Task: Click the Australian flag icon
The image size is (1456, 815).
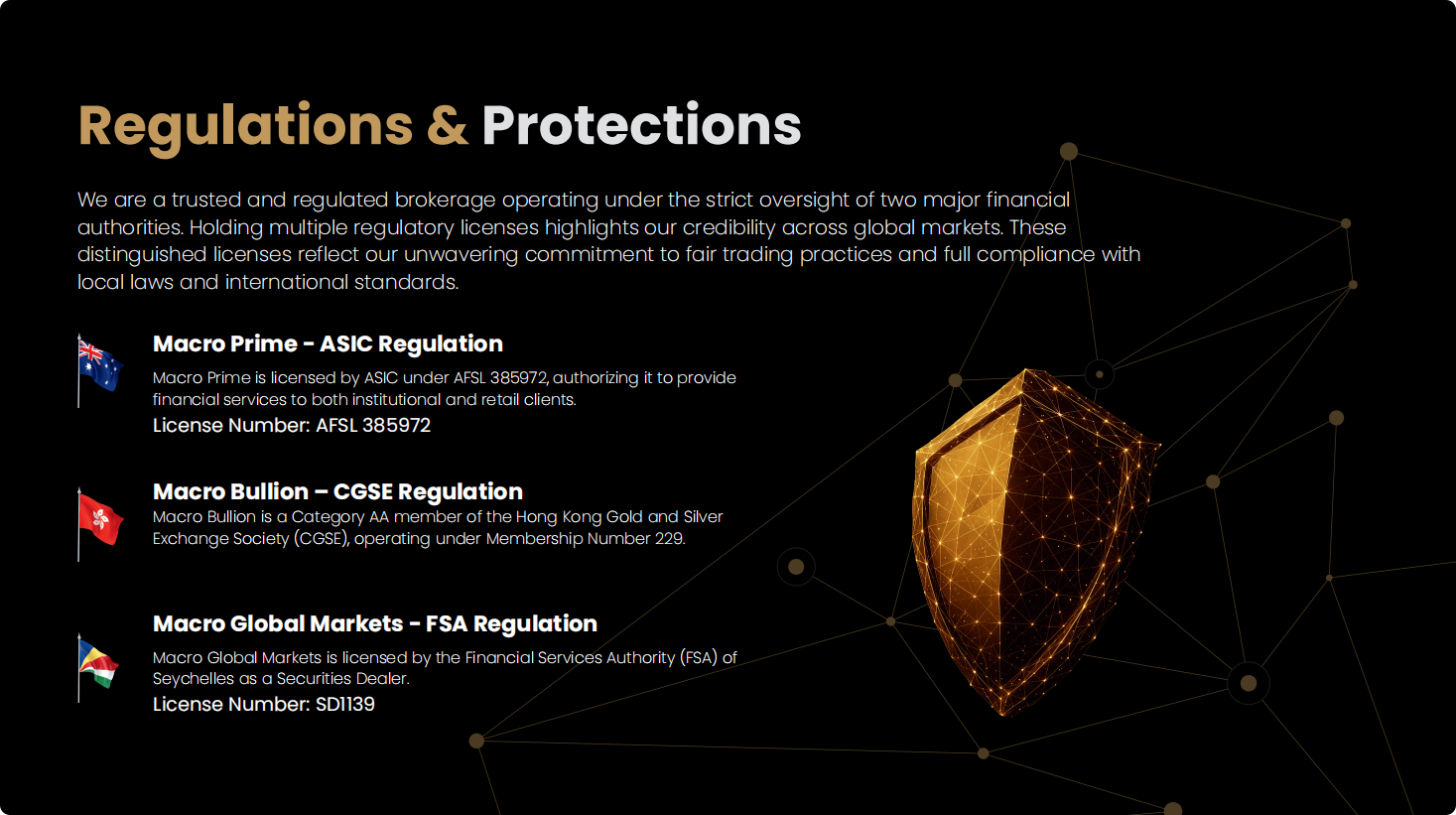Action: [x=99, y=369]
